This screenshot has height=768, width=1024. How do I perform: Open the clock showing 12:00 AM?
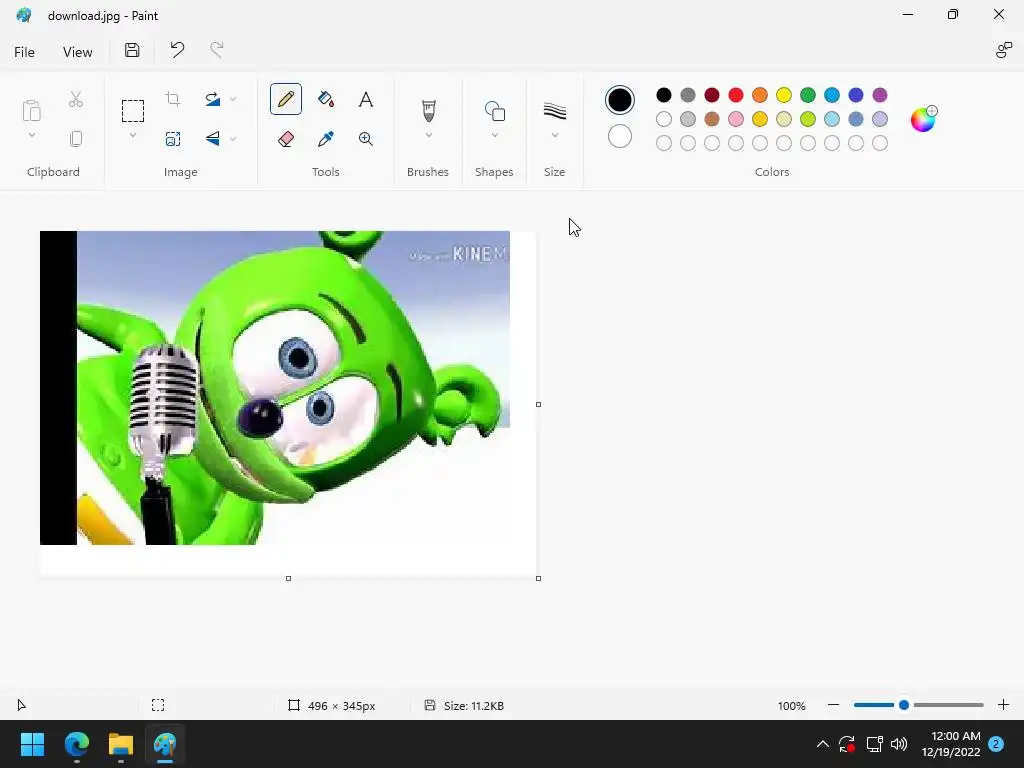tap(951, 744)
